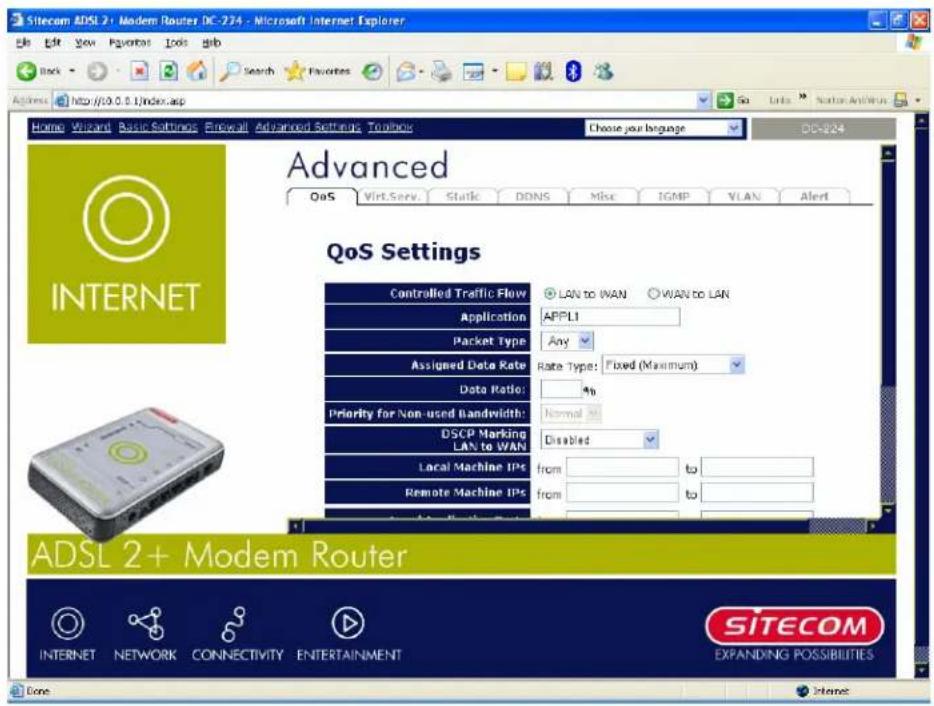Expand the Links toolbar chevron
The width and height of the screenshot is (934, 706).
(803, 97)
